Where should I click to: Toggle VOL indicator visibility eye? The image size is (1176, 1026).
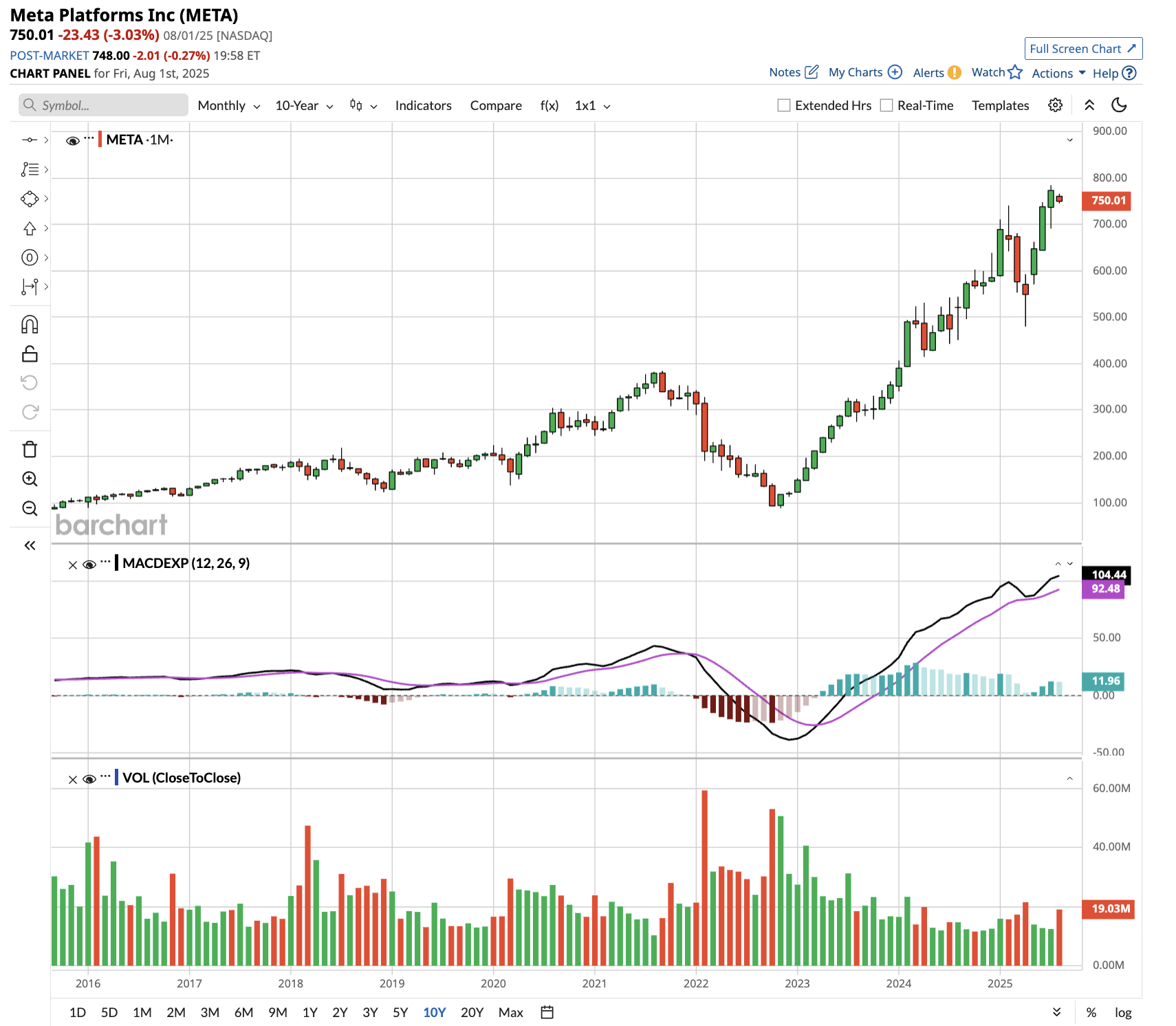(x=89, y=779)
